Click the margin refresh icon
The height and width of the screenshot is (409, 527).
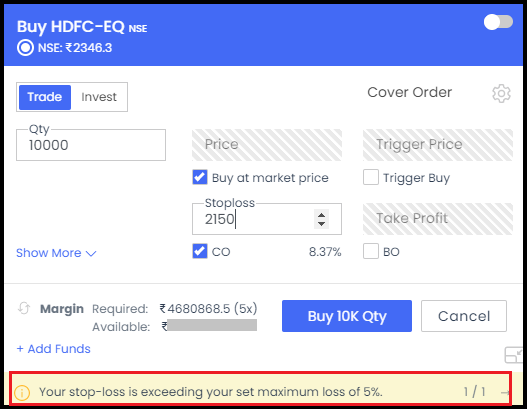click(24, 308)
